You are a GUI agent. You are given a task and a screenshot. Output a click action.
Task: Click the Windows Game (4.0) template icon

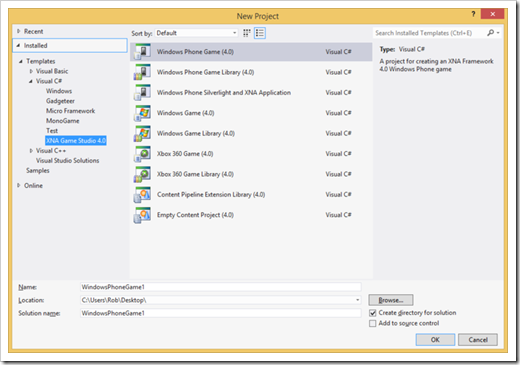click(142, 113)
